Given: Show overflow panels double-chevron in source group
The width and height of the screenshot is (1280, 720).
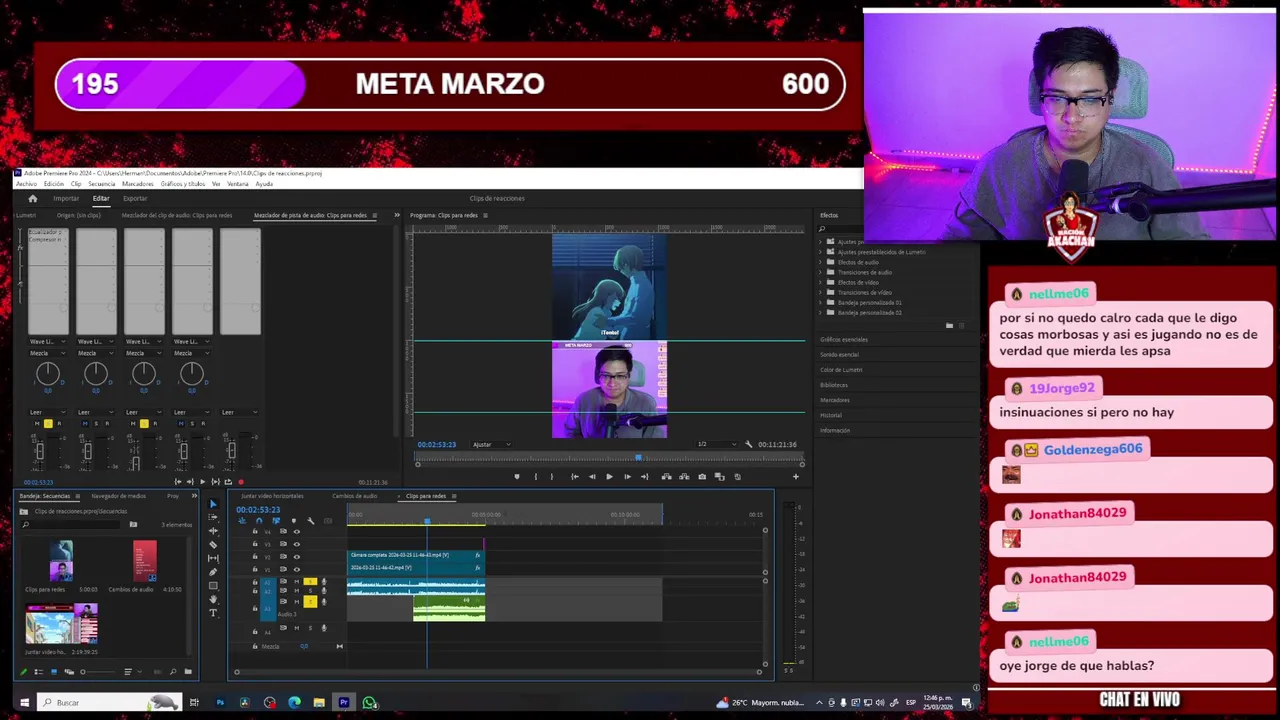Looking at the screenshot, I should 396,215.
